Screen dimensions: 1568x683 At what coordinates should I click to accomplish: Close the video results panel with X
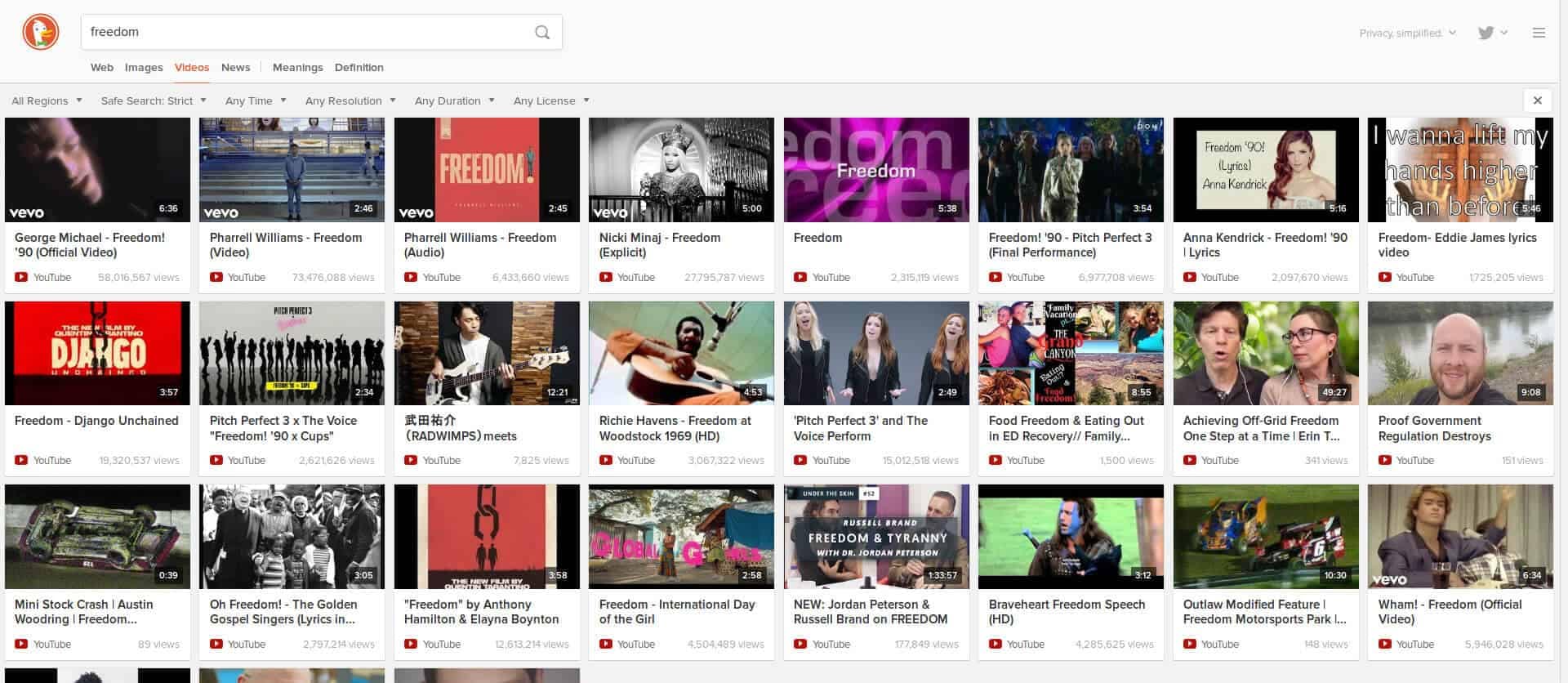[x=1537, y=100]
